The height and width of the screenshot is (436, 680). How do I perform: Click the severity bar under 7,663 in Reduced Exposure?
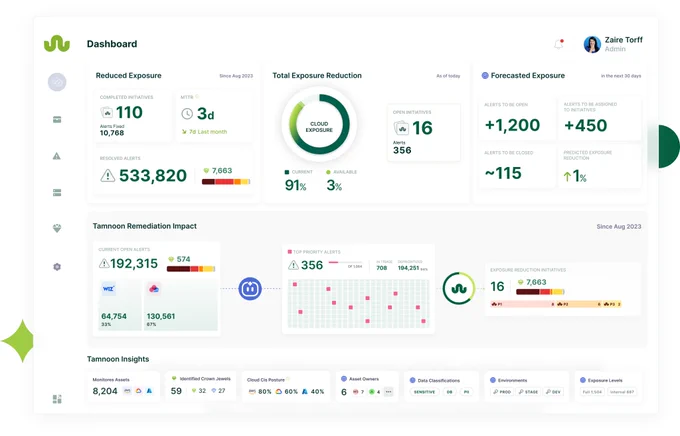click(x=226, y=181)
